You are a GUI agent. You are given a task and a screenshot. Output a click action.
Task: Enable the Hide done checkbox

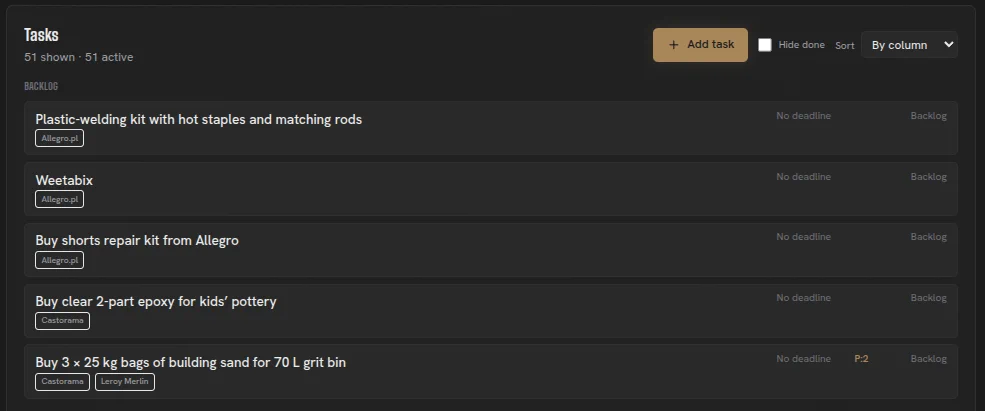tap(765, 45)
